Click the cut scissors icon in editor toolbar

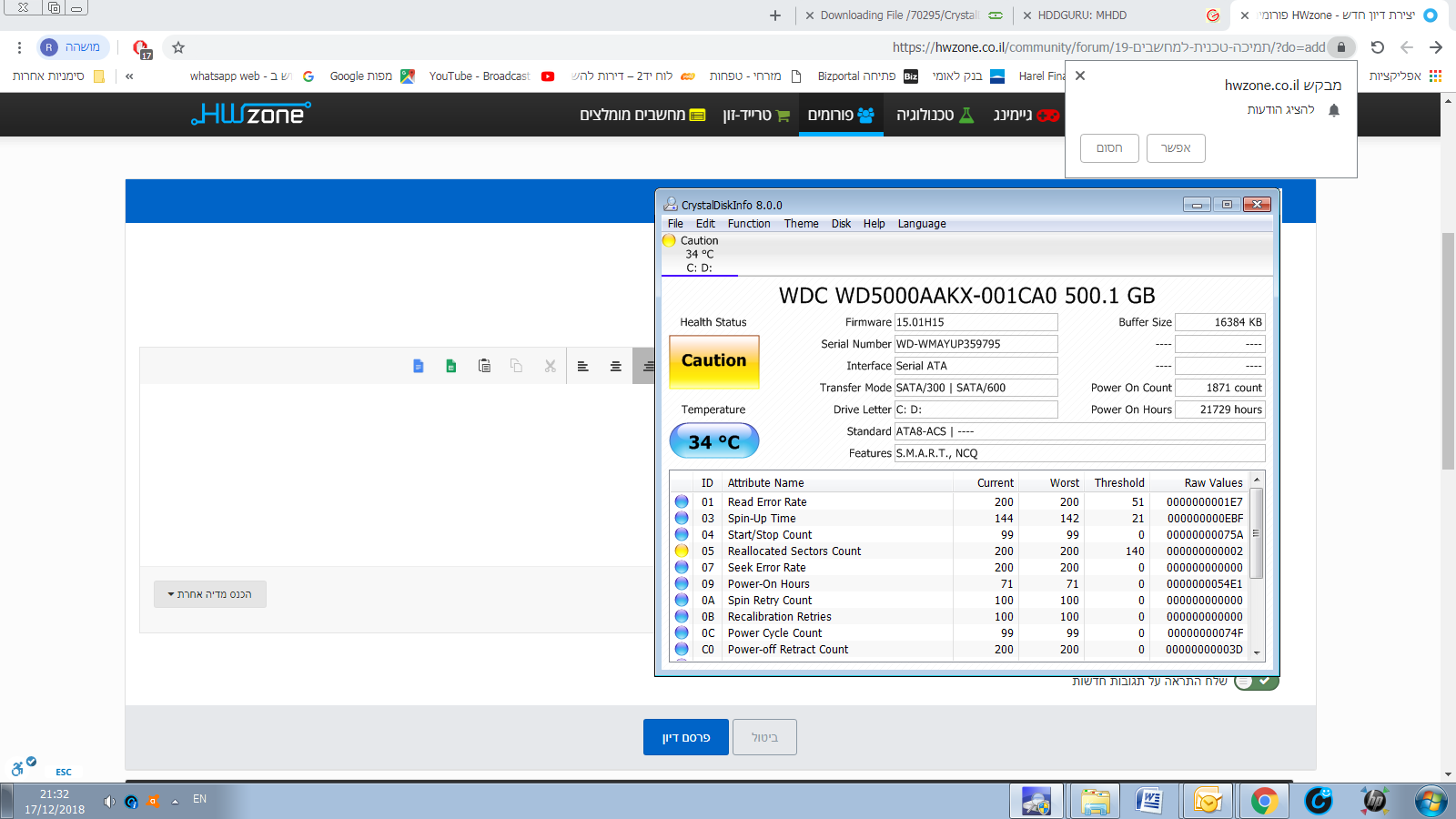pos(550,366)
